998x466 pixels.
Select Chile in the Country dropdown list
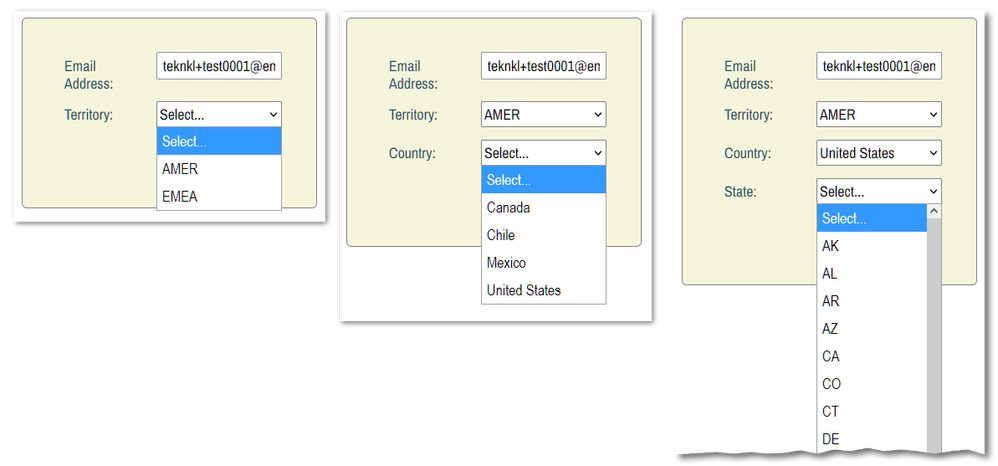pos(544,235)
